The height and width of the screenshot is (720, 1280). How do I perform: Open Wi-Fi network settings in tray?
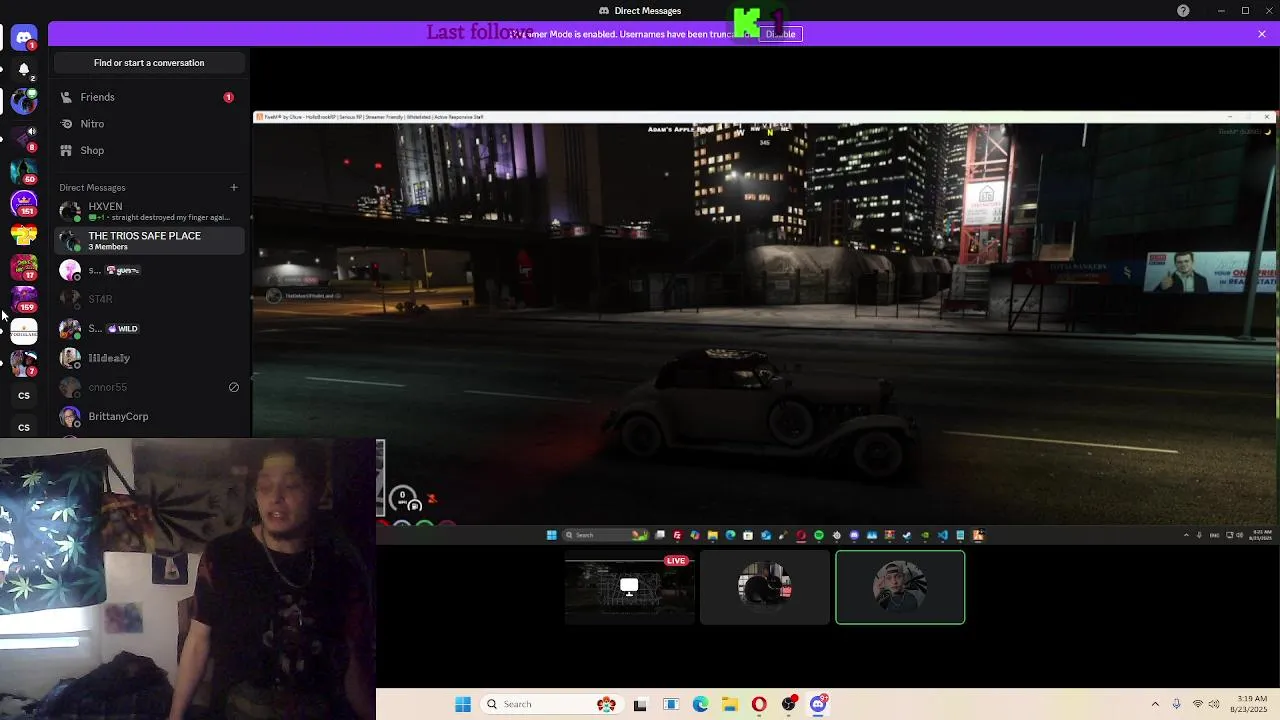[x=1198, y=704]
